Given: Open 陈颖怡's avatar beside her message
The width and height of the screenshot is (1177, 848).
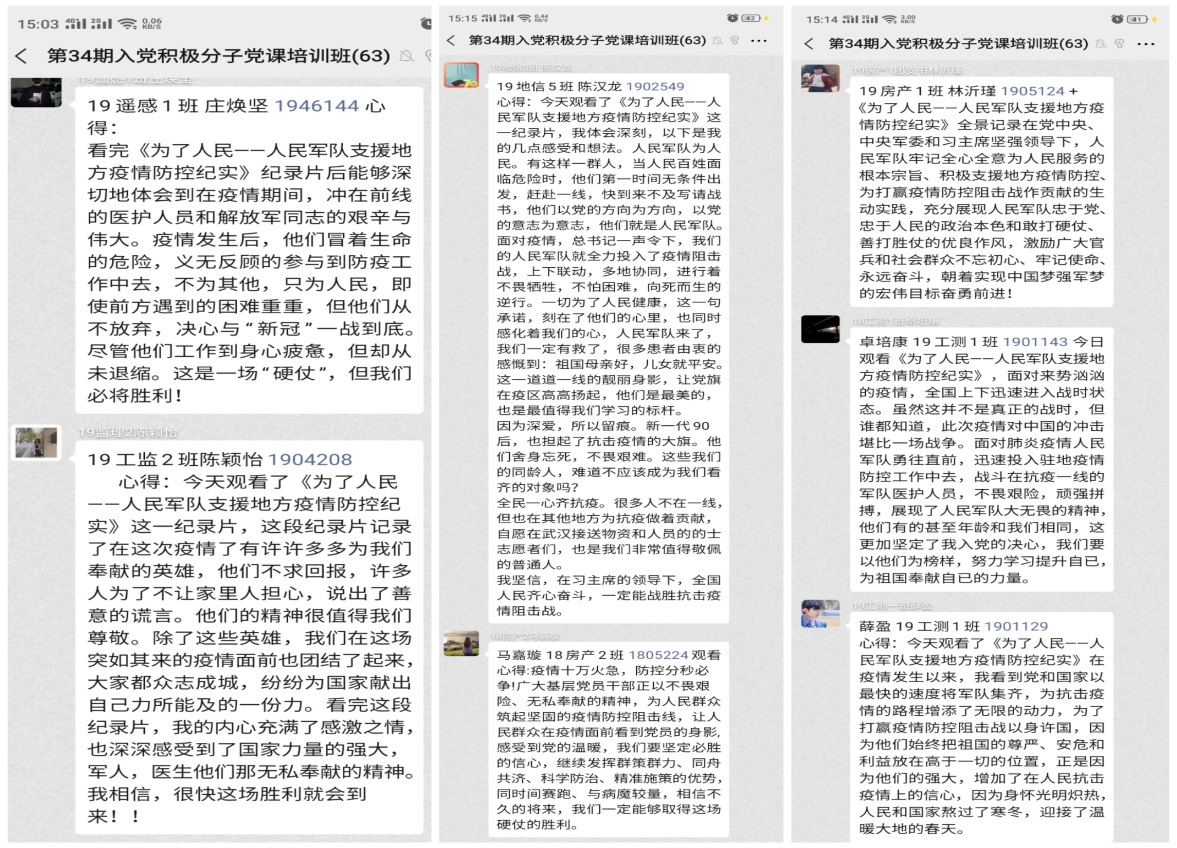Looking at the screenshot, I should click(36, 442).
